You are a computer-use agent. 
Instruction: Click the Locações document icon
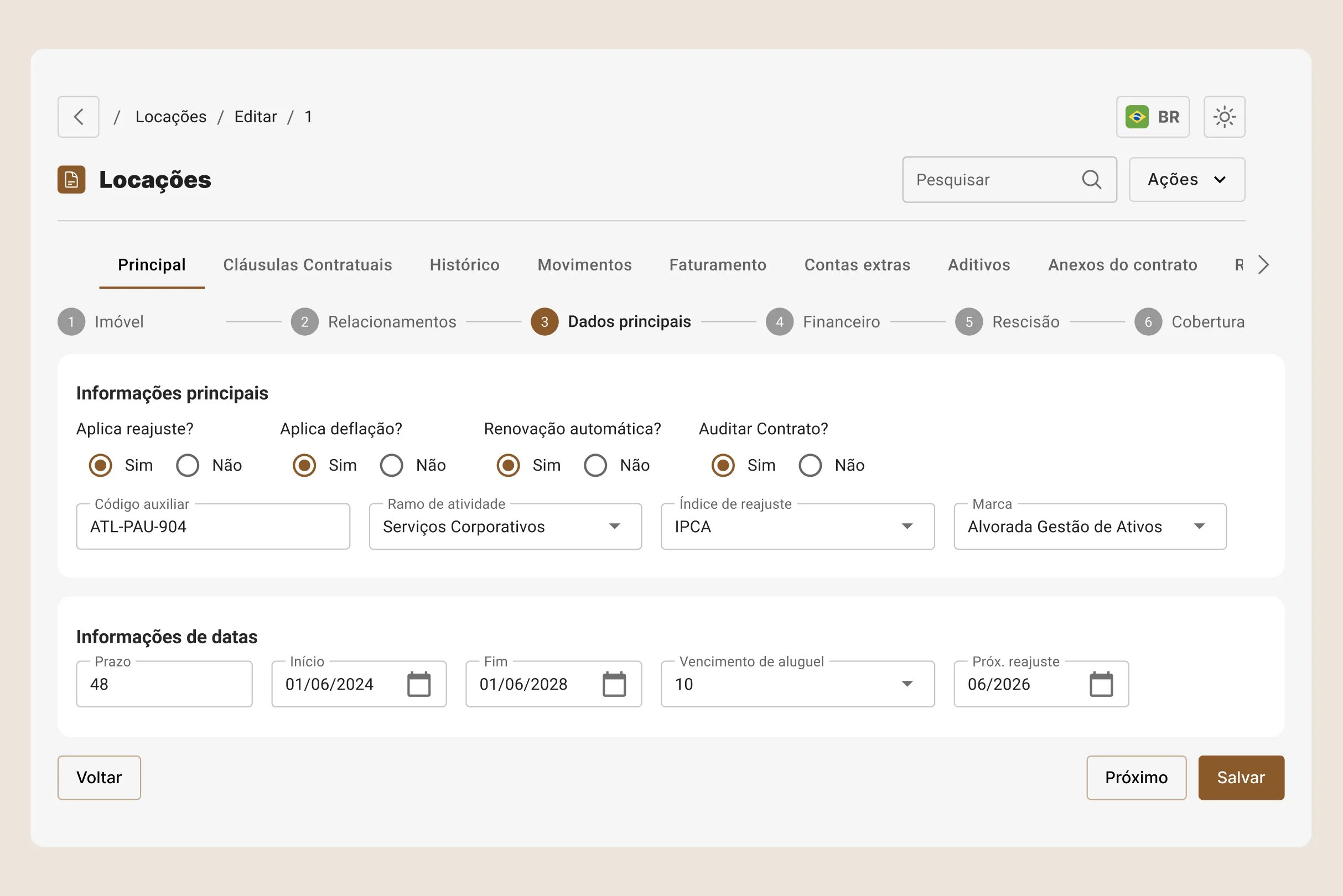tap(71, 179)
